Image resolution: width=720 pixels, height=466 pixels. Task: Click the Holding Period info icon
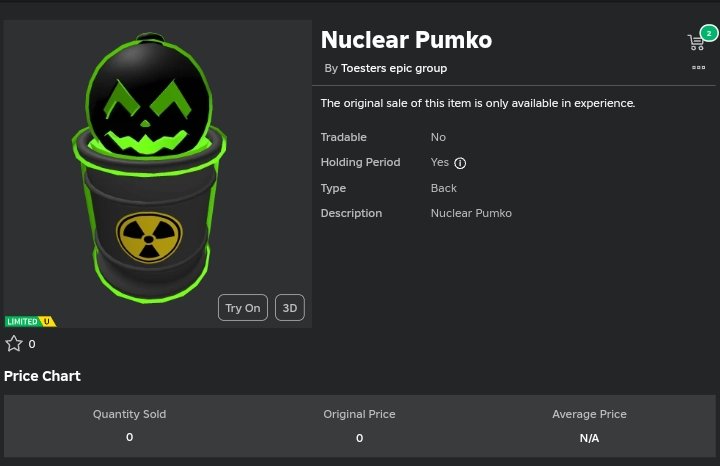(460, 163)
